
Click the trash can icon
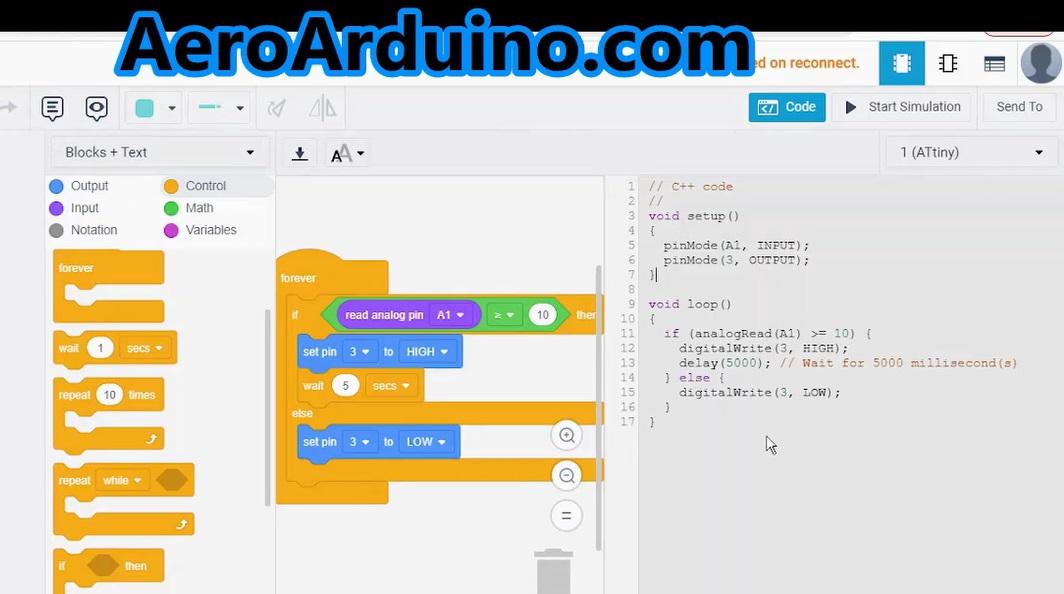pos(553,571)
